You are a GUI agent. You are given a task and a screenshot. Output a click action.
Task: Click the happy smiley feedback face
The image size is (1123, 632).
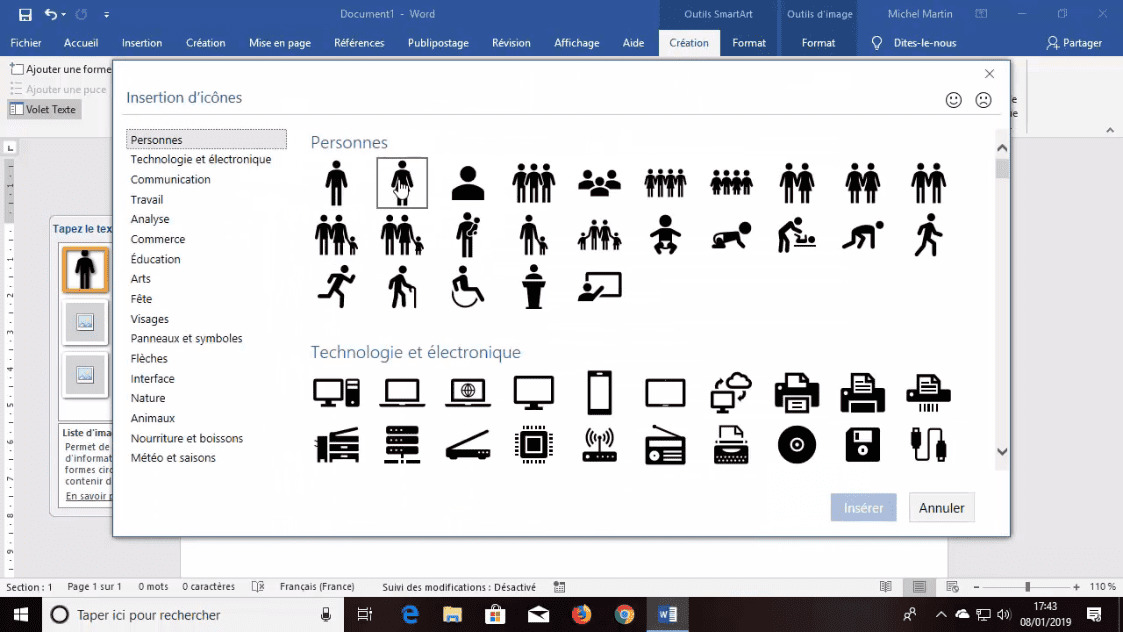pyautogui.click(x=954, y=100)
